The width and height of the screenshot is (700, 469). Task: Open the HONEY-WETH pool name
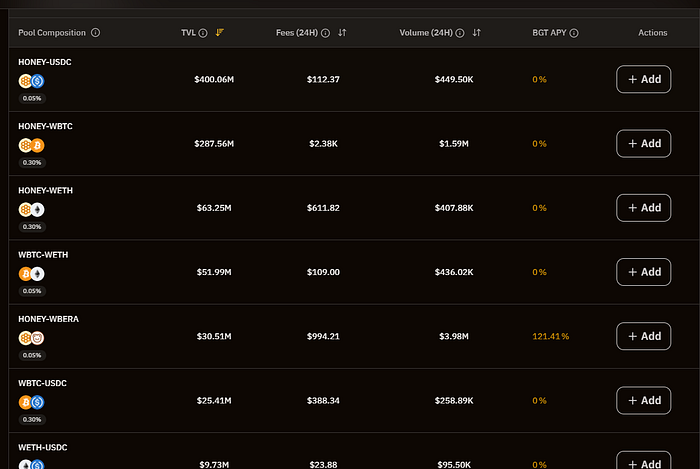pyautogui.click(x=45, y=191)
